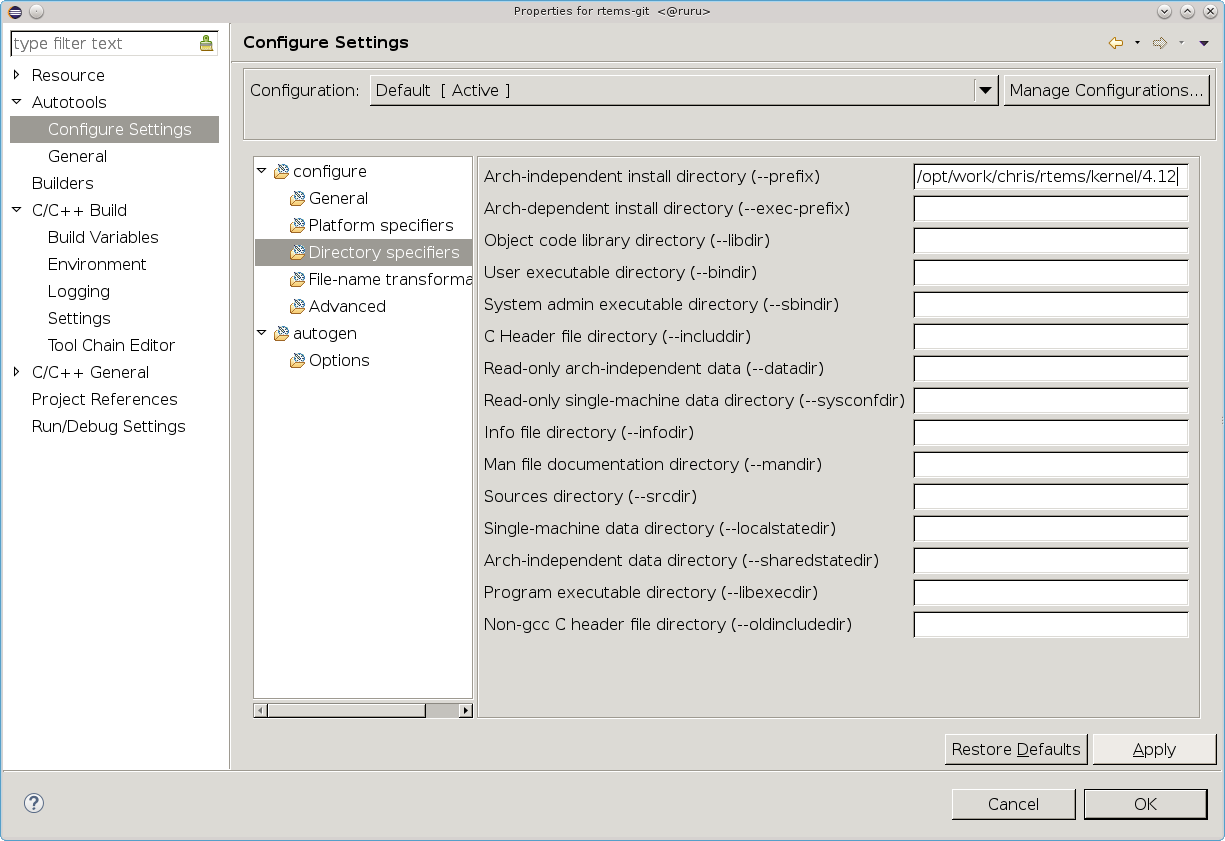The height and width of the screenshot is (841, 1225).
Task: Collapse the C/C++ Build tree node
Action: [17, 210]
